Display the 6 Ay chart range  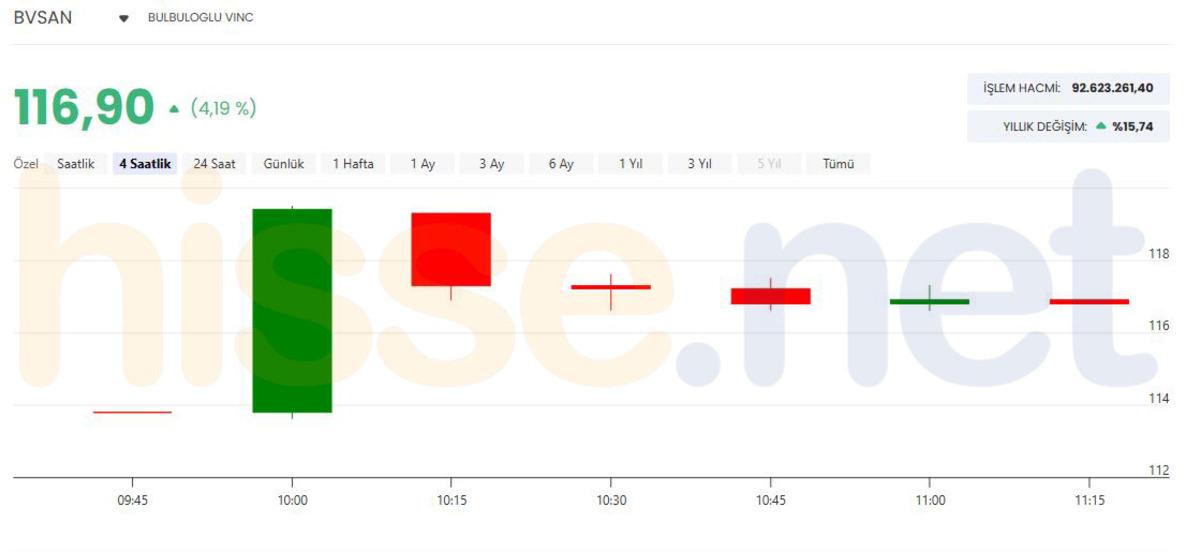[561, 164]
